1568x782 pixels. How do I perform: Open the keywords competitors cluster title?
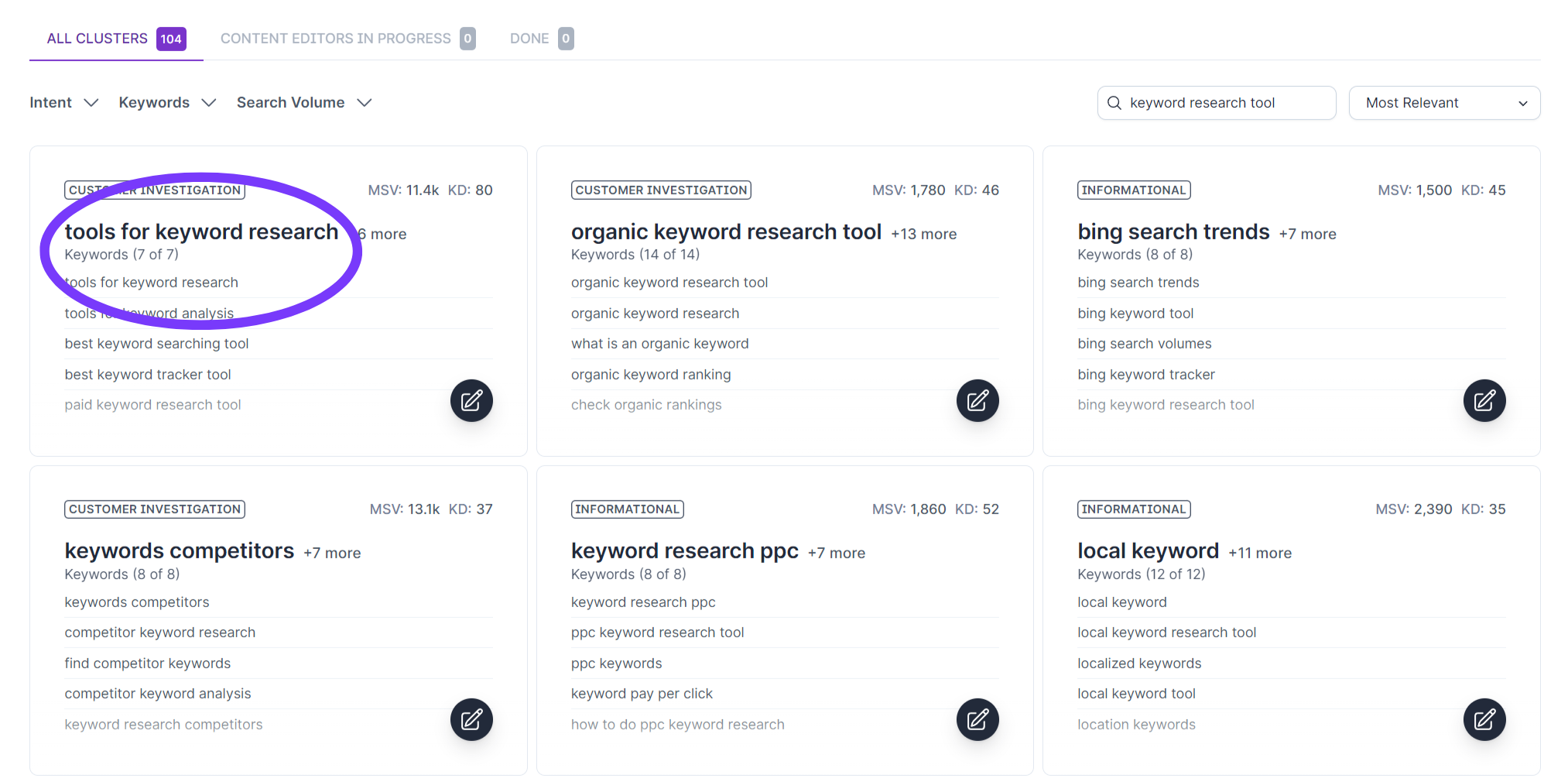tap(180, 550)
